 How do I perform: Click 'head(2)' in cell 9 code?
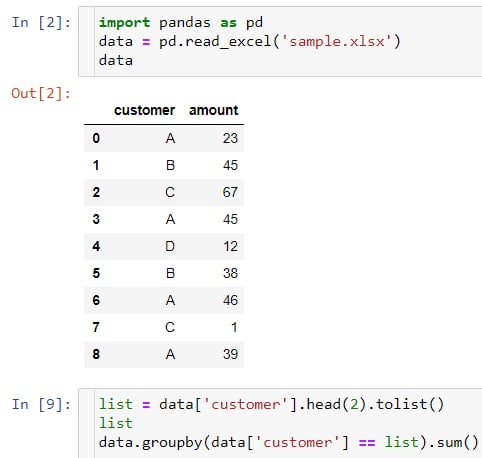tap(337, 404)
